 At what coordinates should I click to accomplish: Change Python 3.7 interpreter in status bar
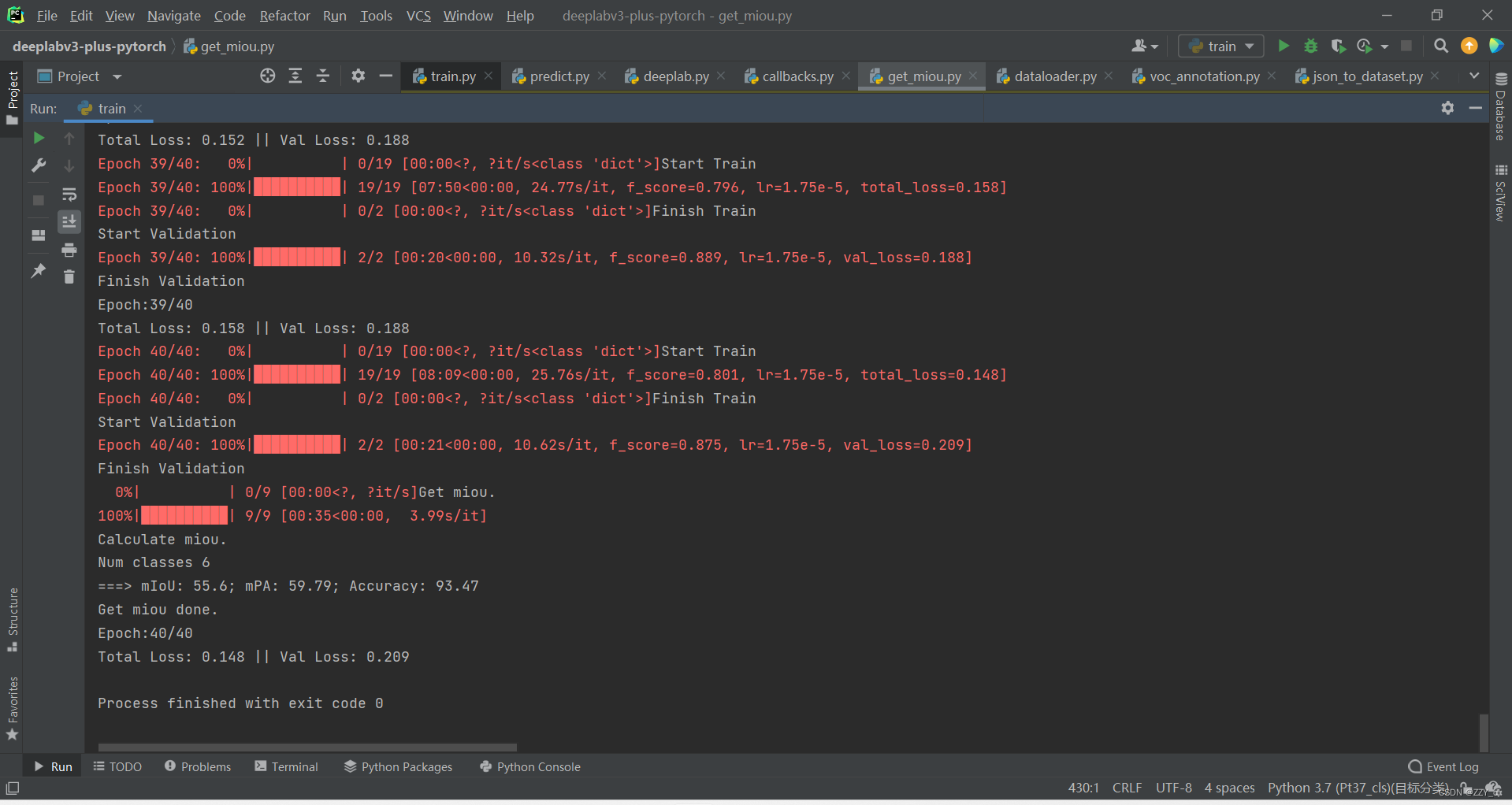[1358, 788]
